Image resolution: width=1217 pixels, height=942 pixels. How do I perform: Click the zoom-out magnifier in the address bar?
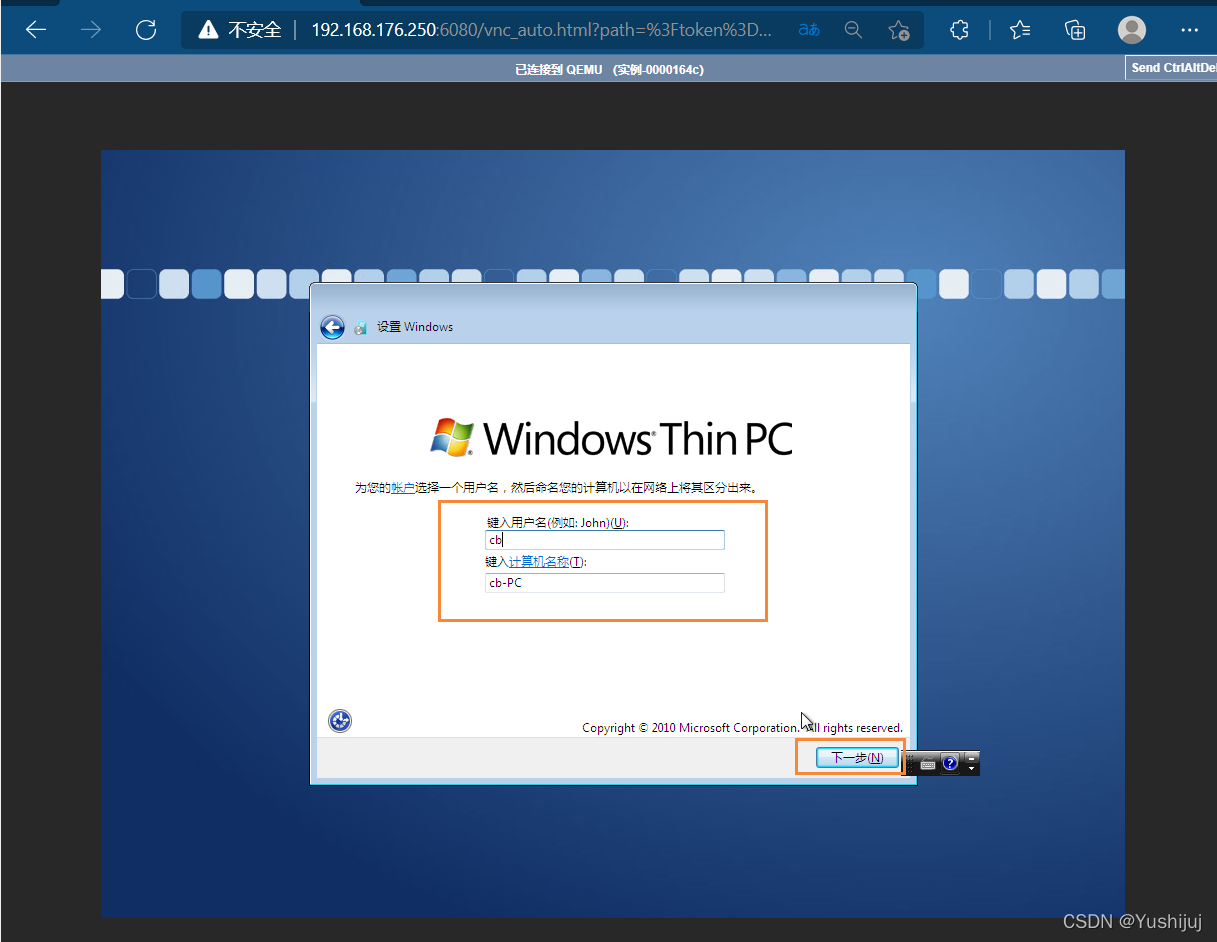click(853, 30)
